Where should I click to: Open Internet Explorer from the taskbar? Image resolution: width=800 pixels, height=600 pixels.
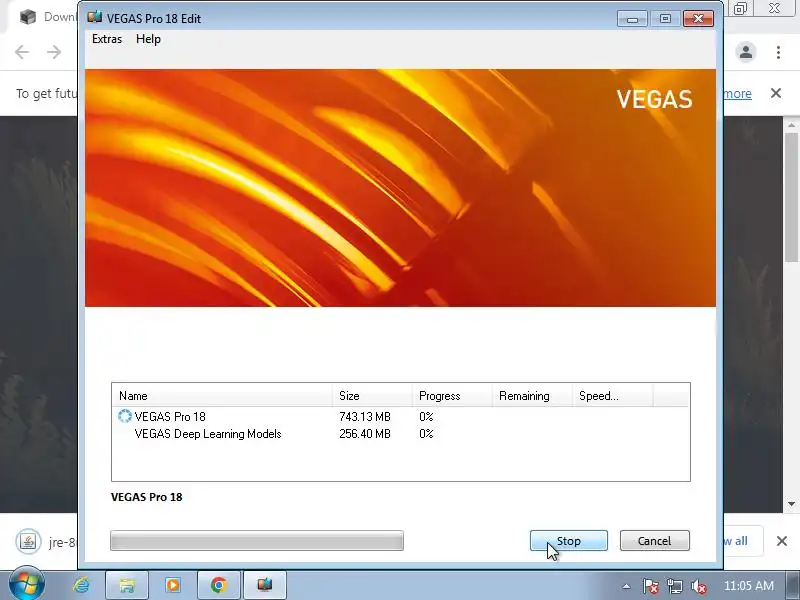pos(81,585)
